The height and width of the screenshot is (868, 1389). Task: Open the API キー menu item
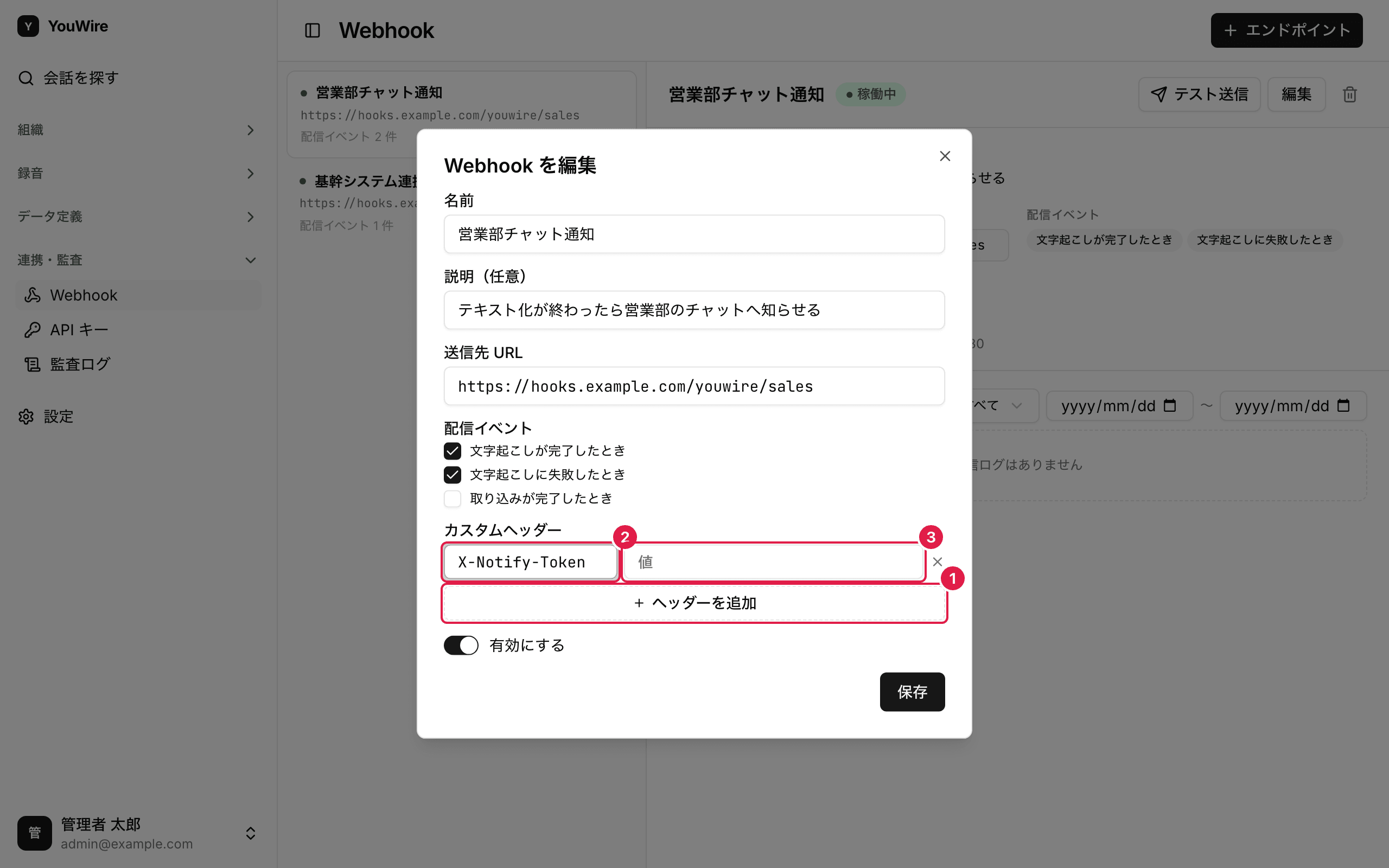click(x=138, y=329)
